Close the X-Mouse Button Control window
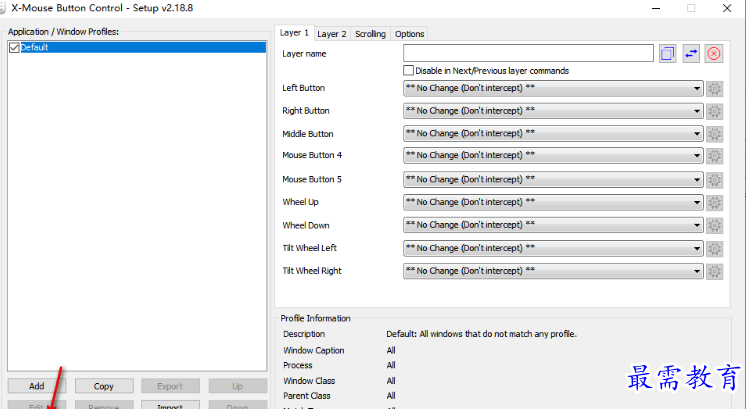Viewport: 749px width, 409px height. click(727, 8)
